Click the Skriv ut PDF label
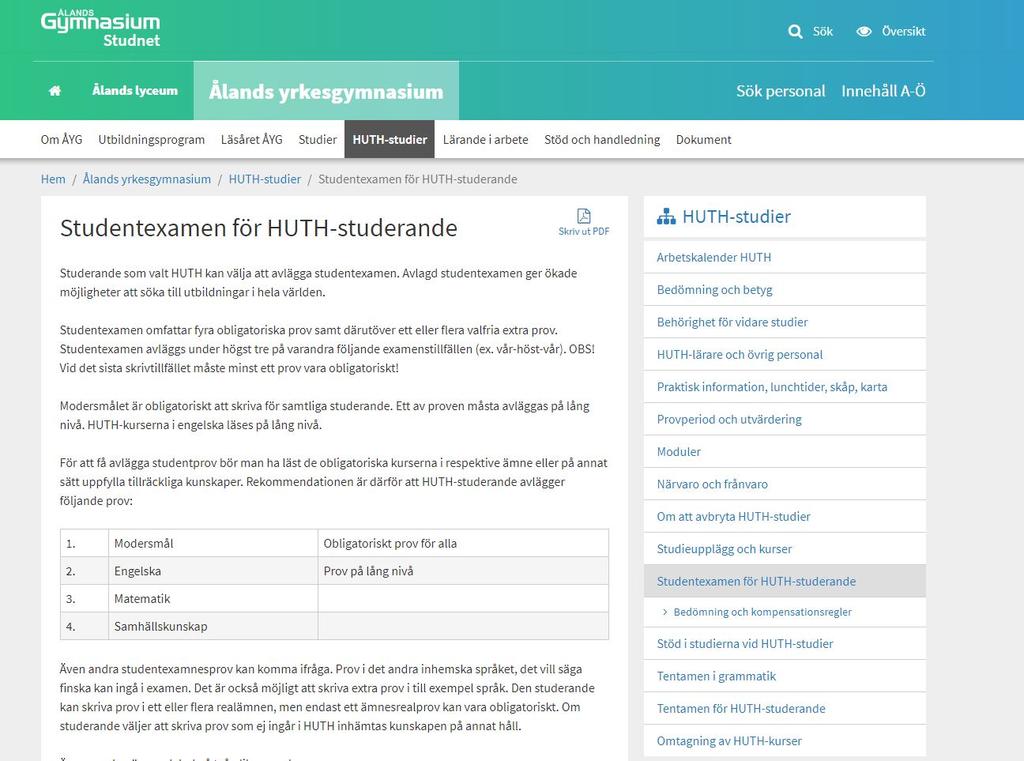 click(584, 231)
